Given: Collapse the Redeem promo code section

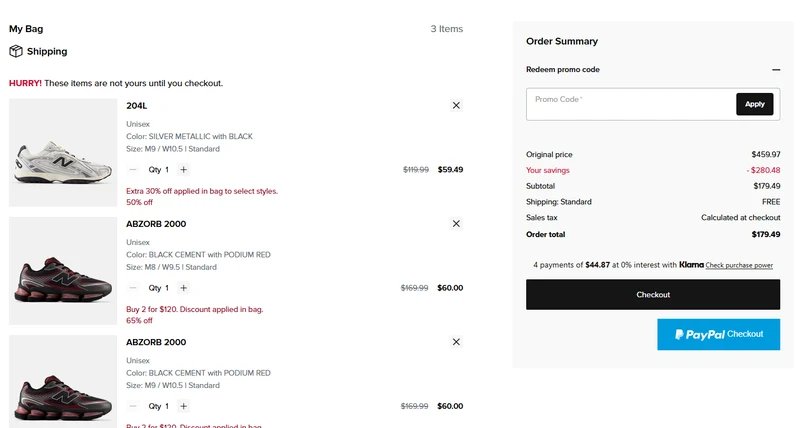Looking at the screenshot, I should [776, 69].
